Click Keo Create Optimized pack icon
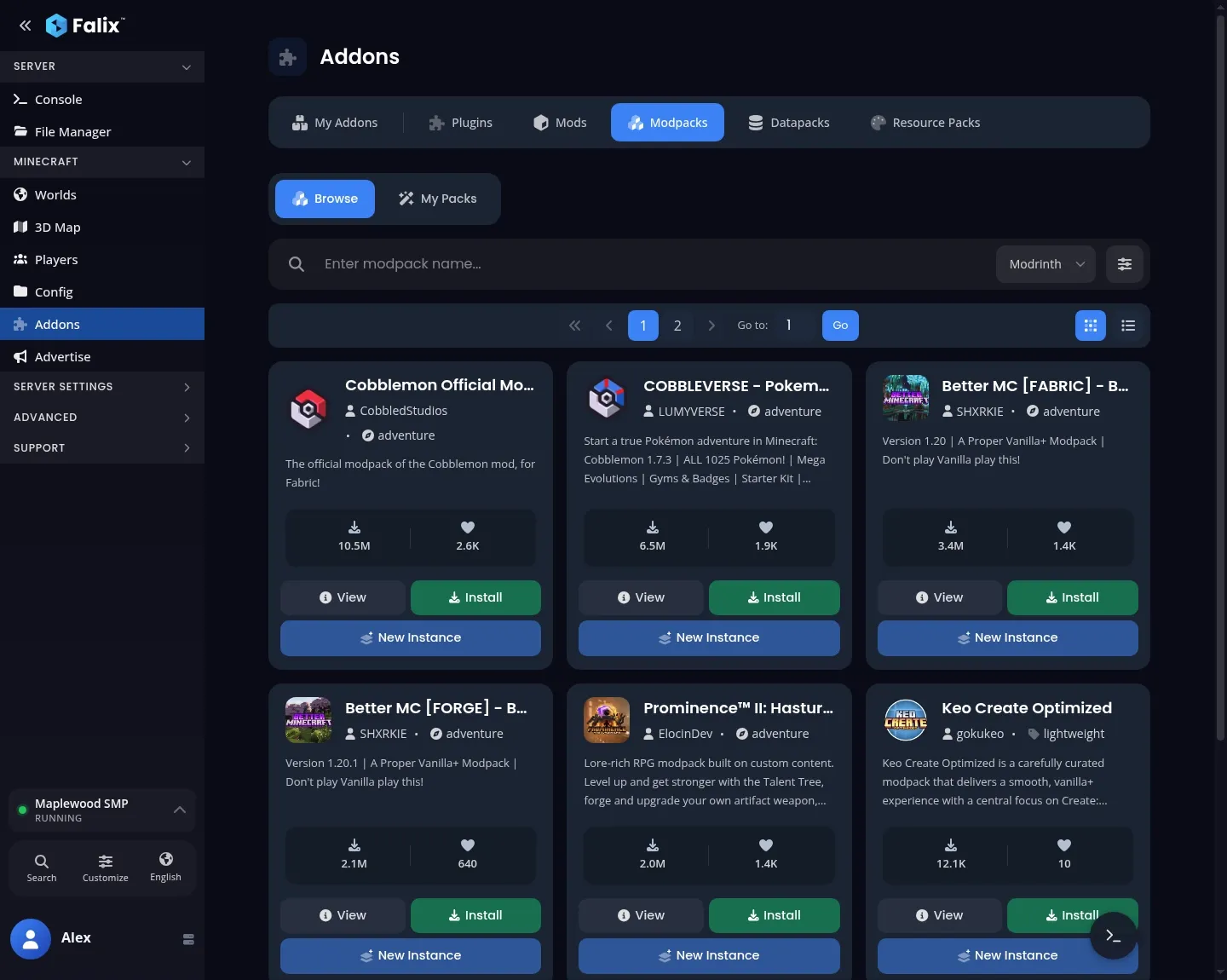This screenshot has width=1227, height=980. (x=906, y=720)
